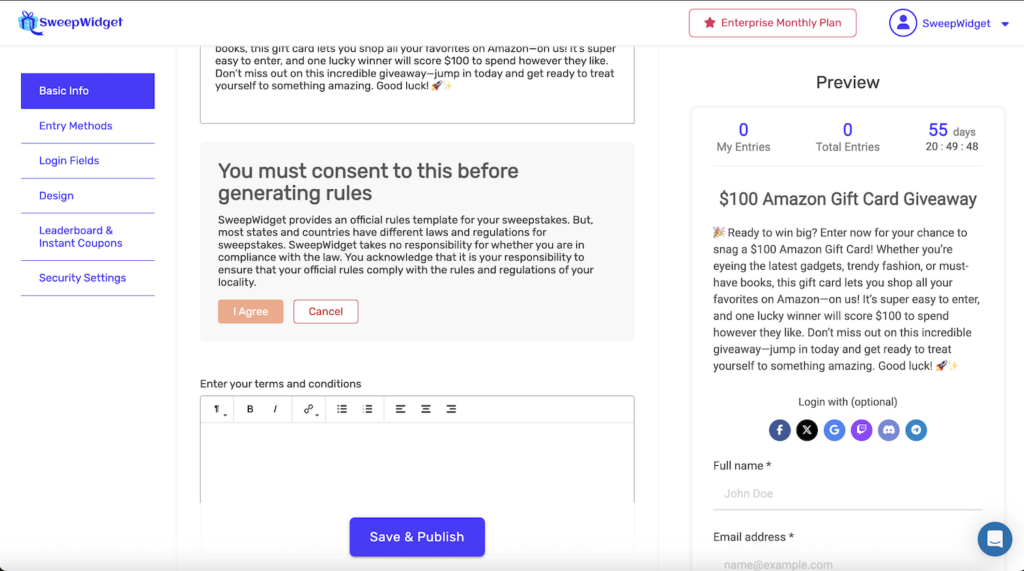Align terms text to the right
This screenshot has height=571, width=1024.
451,409
